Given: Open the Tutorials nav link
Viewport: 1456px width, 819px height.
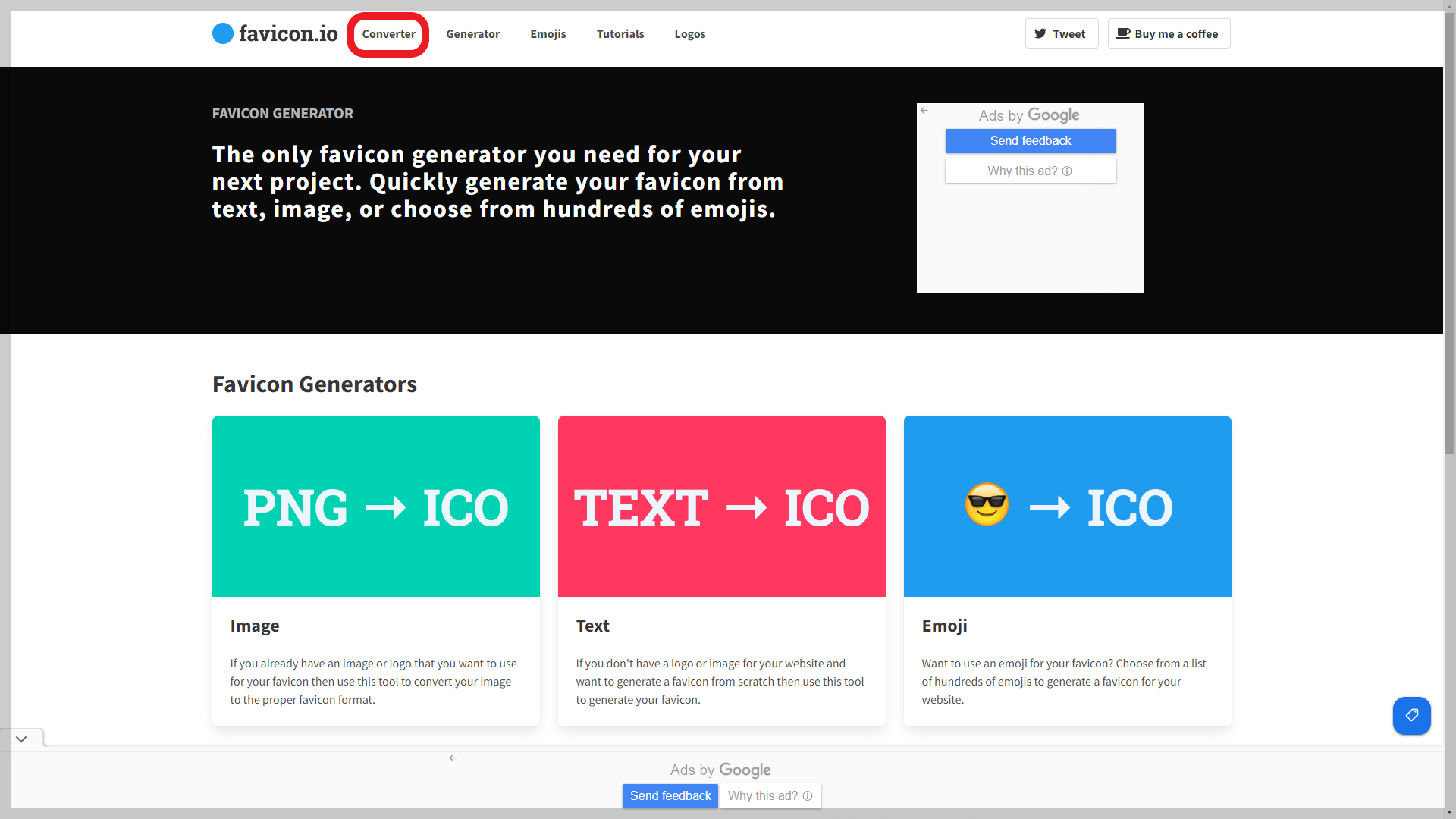Looking at the screenshot, I should pos(620,34).
